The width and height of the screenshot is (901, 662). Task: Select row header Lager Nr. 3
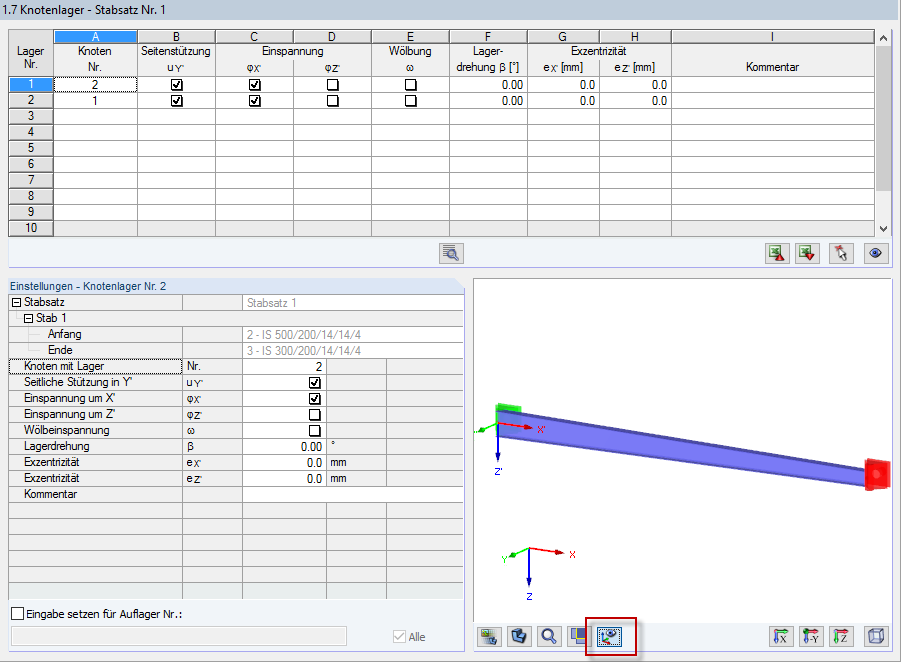point(31,116)
